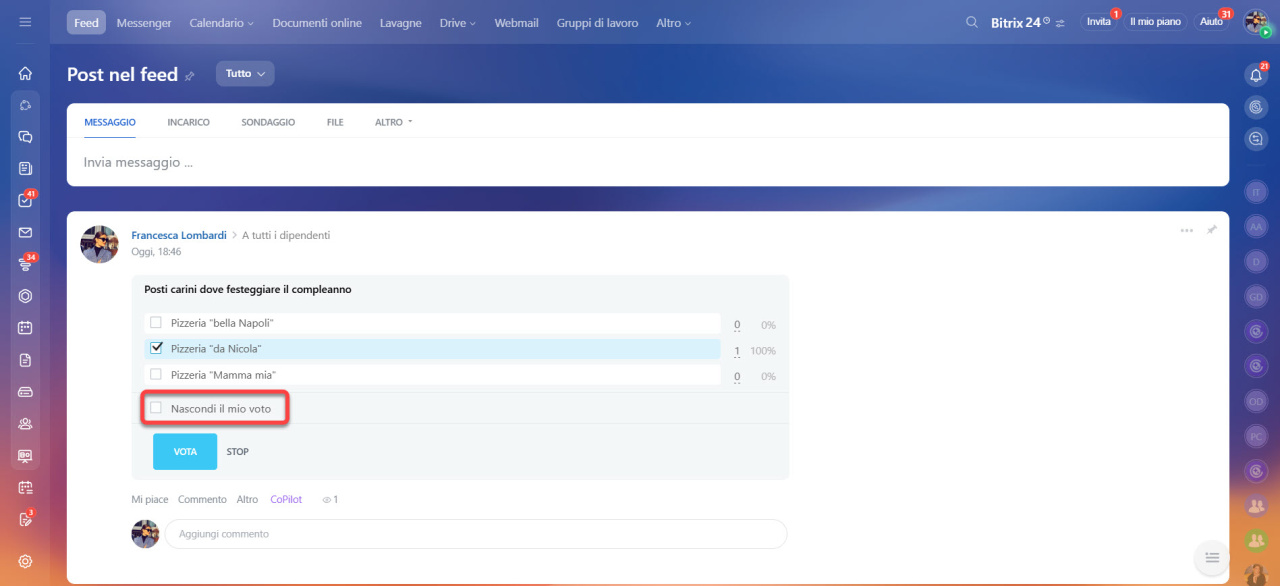
Task: Click the list icon at bottom-right corner
Action: click(x=1211, y=557)
